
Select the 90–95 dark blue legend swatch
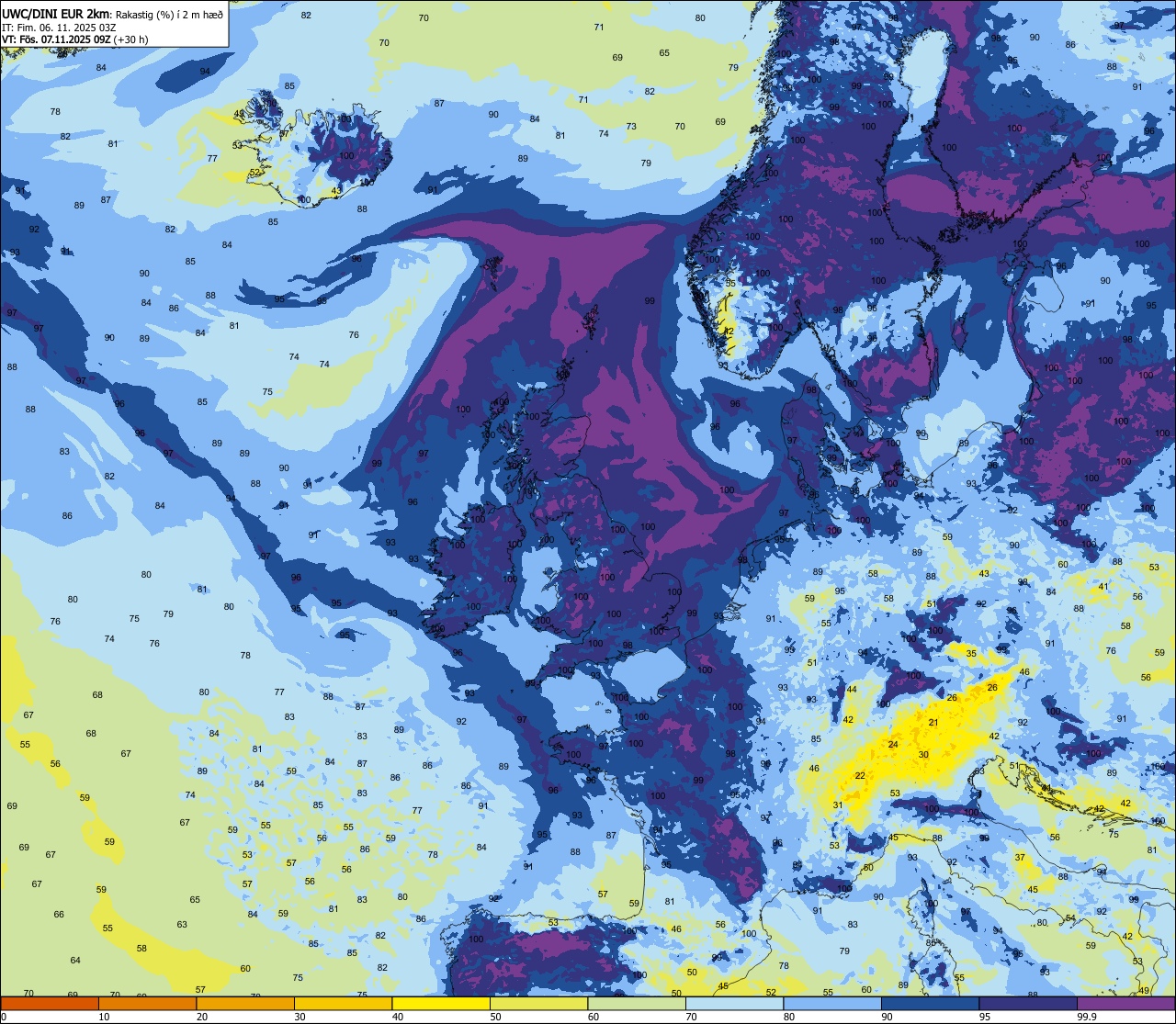(930, 1004)
